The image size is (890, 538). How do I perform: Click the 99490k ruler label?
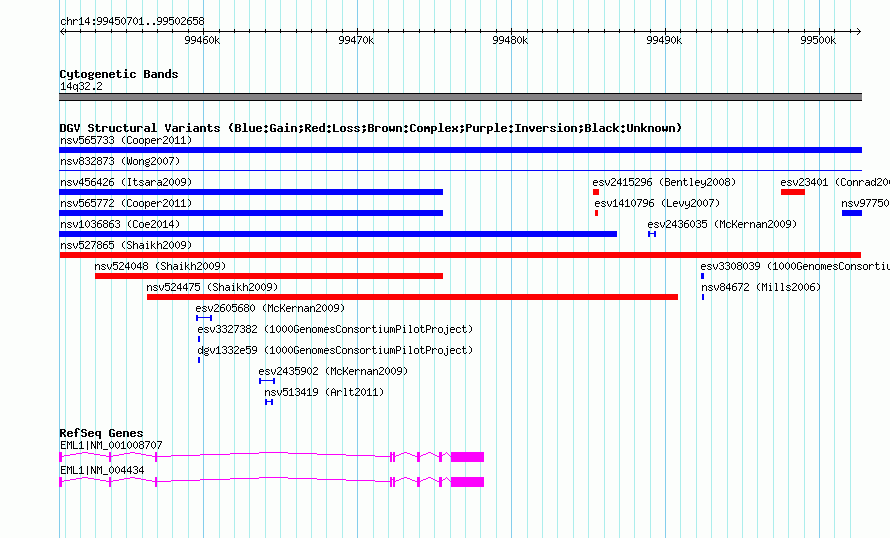[x=664, y=40]
